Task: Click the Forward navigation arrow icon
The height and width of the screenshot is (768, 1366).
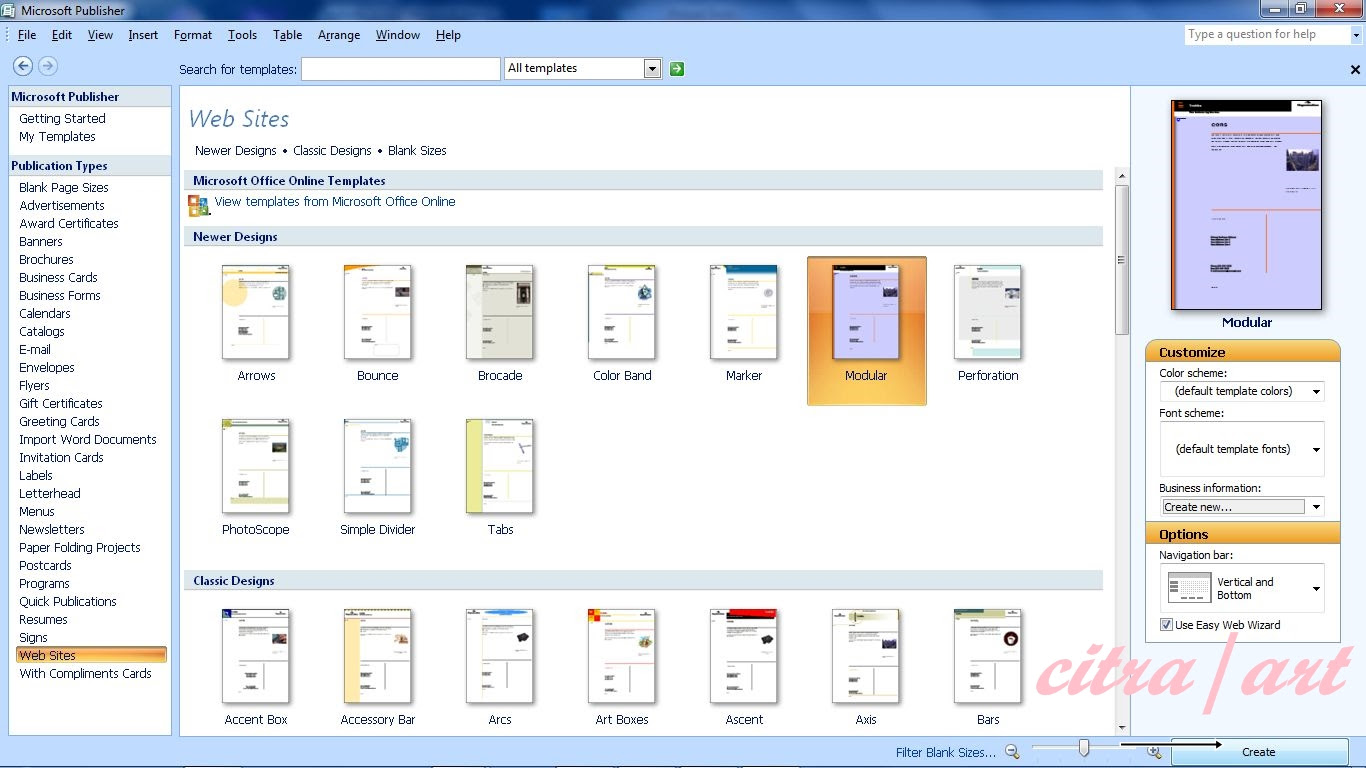Action: (47, 66)
